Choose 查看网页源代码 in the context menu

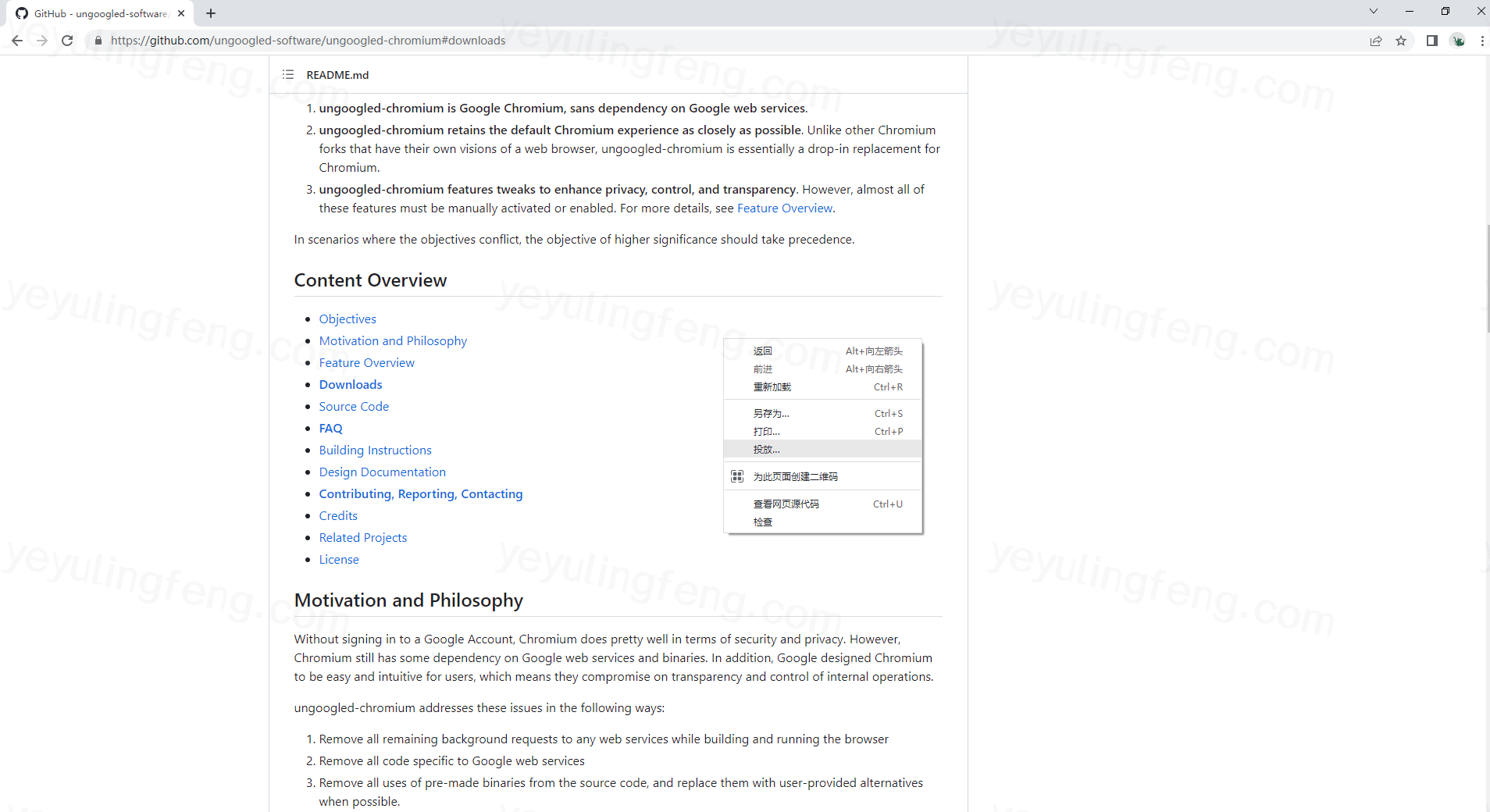click(x=823, y=504)
